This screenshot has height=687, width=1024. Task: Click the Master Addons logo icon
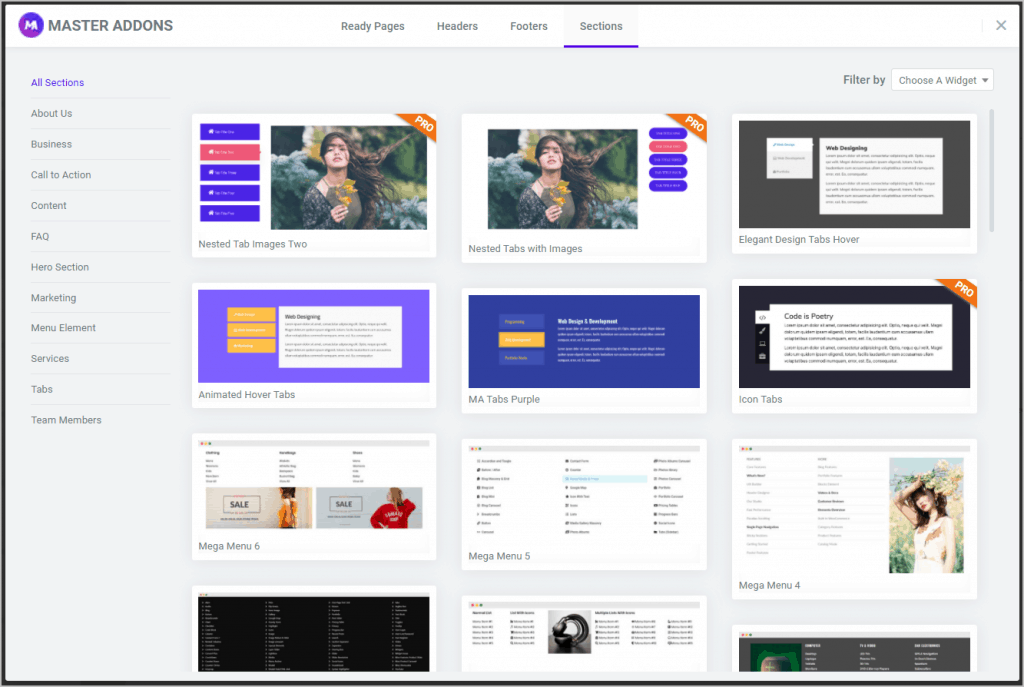pyautogui.click(x=30, y=26)
